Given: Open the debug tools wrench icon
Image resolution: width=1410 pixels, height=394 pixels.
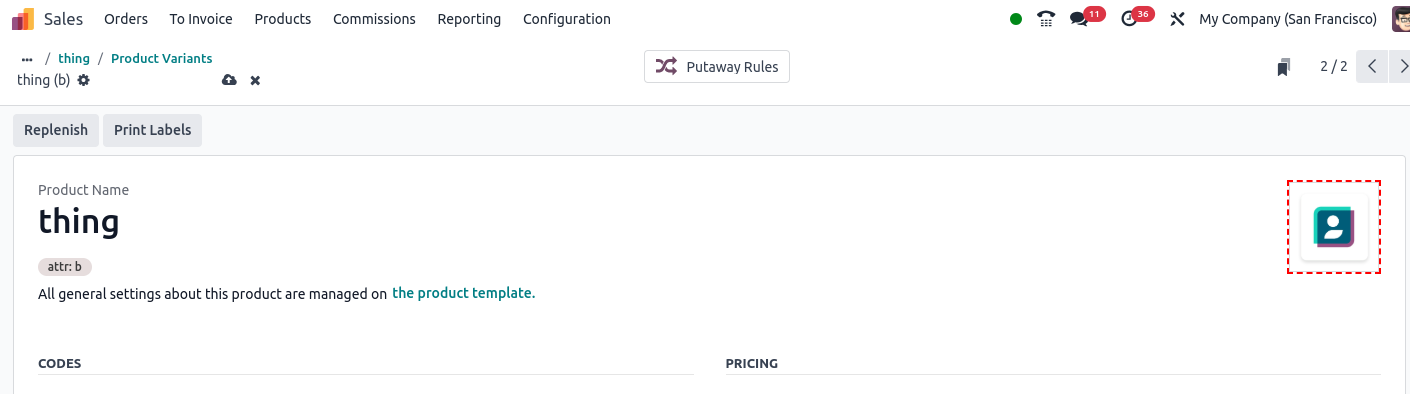Looking at the screenshot, I should (1177, 19).
